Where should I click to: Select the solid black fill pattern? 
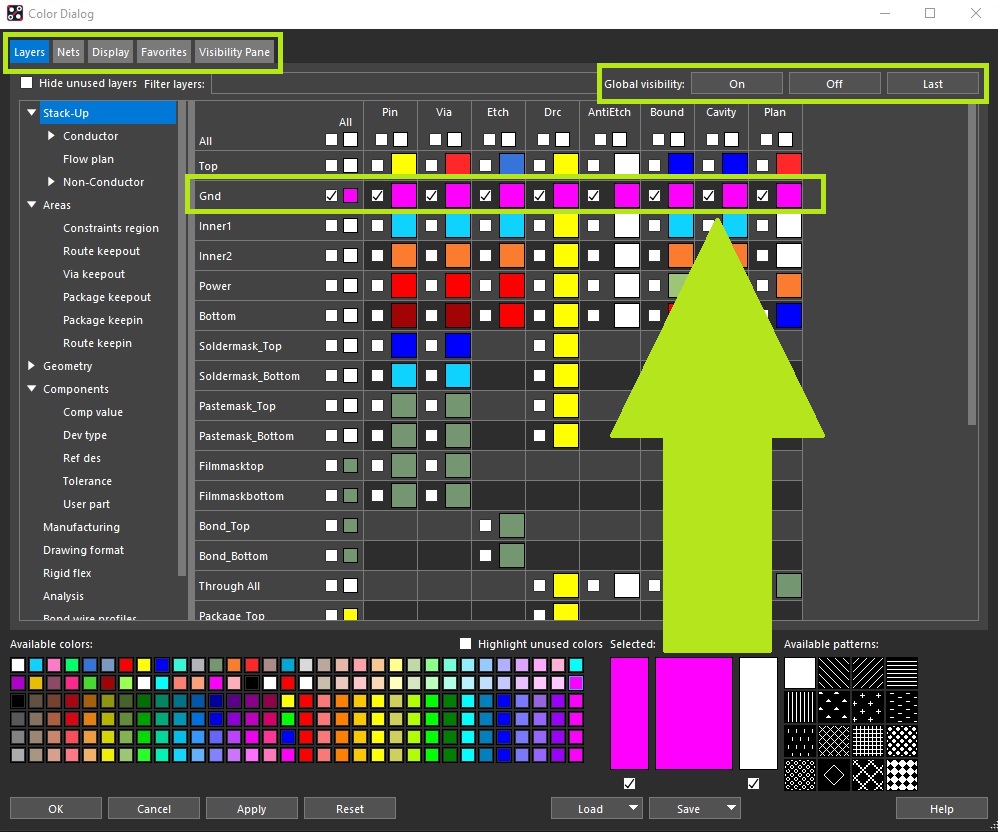click(800, 673)
